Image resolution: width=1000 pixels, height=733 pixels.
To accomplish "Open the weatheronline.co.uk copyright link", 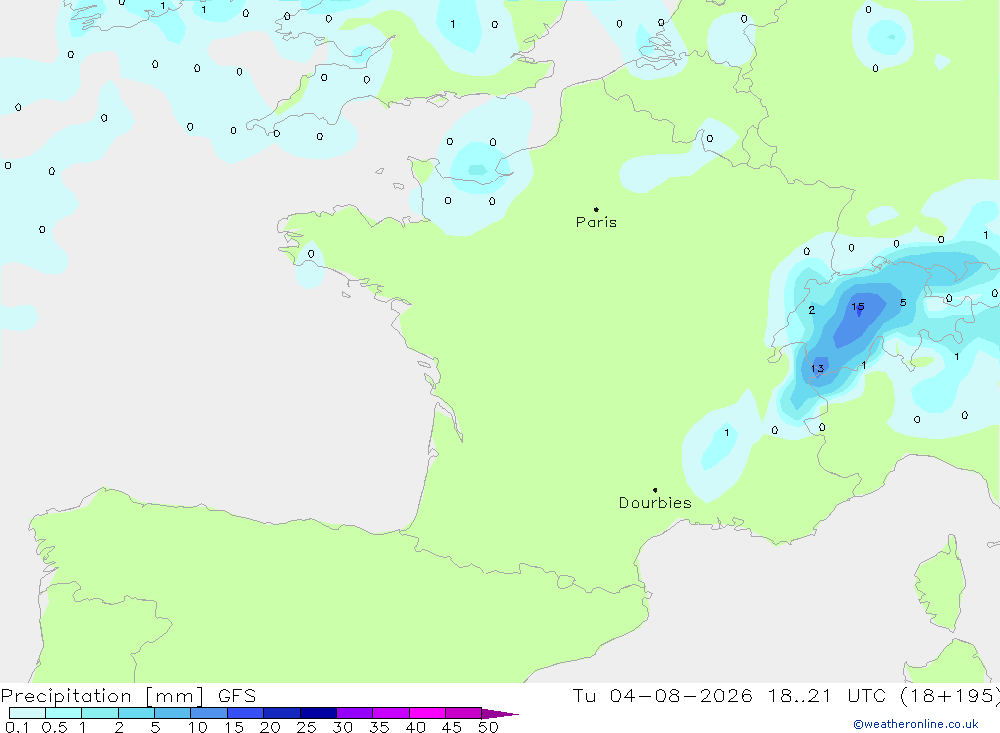I will tap(916, 724).
